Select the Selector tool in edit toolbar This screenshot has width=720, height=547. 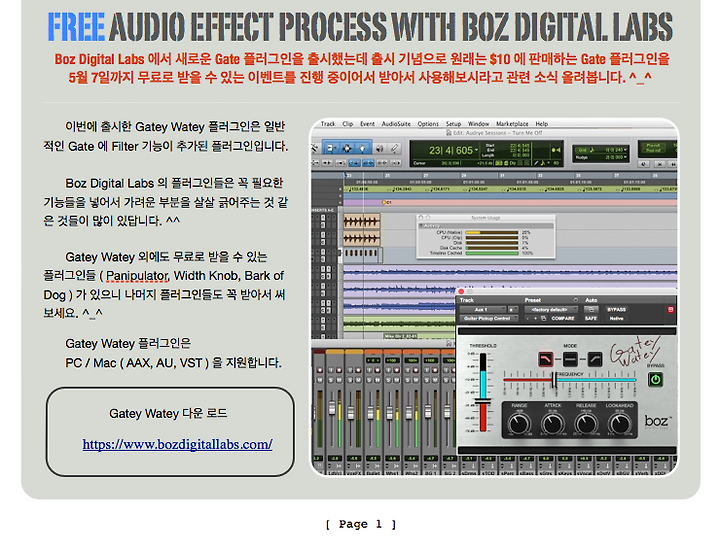(x=347, y=148)
